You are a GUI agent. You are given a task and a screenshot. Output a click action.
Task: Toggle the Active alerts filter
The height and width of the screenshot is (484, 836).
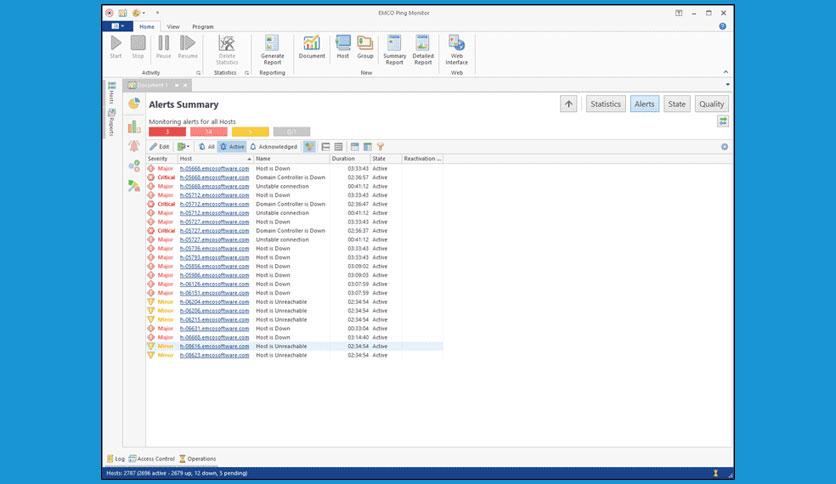coord(232,147)
